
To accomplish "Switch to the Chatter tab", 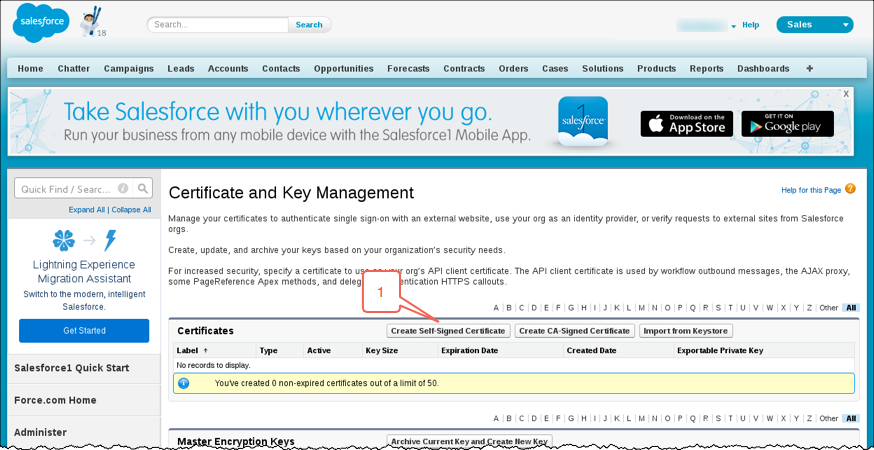I will [74, 69].
